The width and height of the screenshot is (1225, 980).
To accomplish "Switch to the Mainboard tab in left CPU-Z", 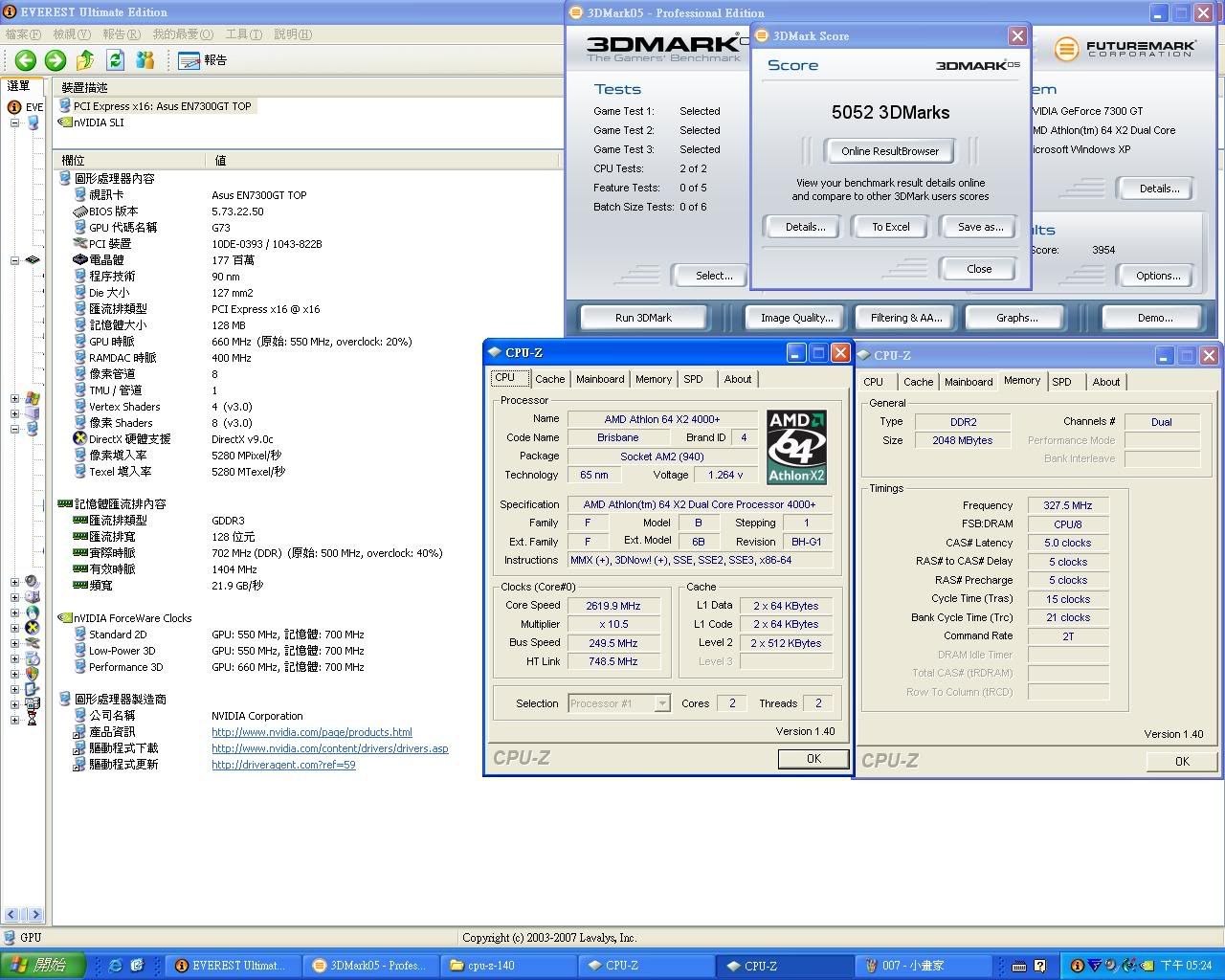I will coord(599,379).
